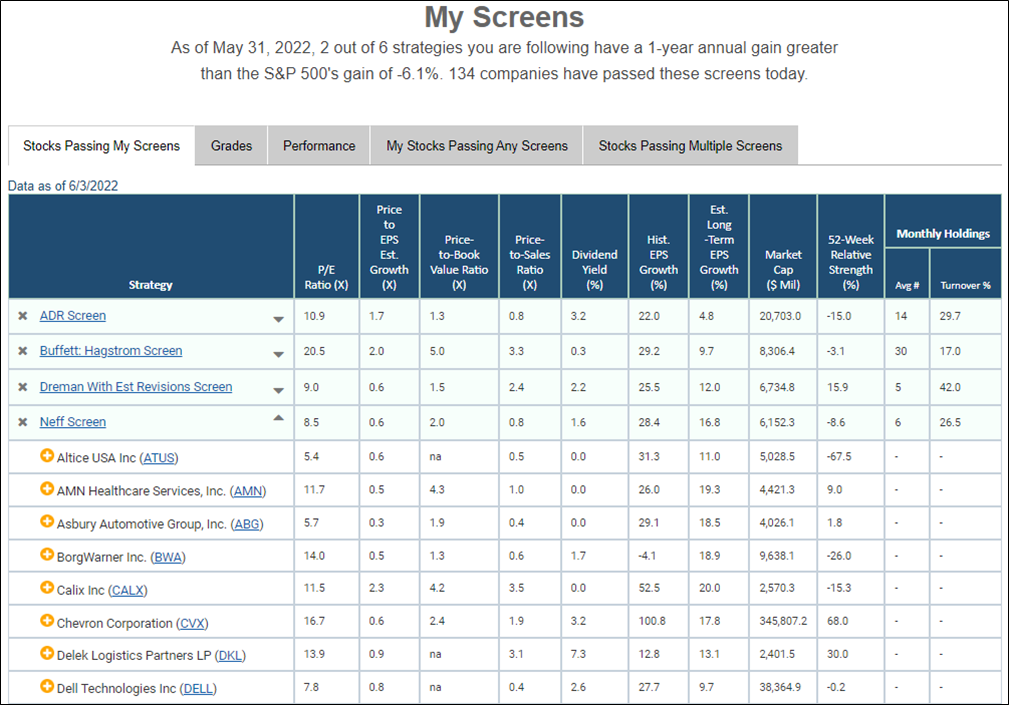This screenshot has height=705, width=1009.
Task: Remove Buffett: Hagstrom Screen via X icon
Action: click(23, 351)
